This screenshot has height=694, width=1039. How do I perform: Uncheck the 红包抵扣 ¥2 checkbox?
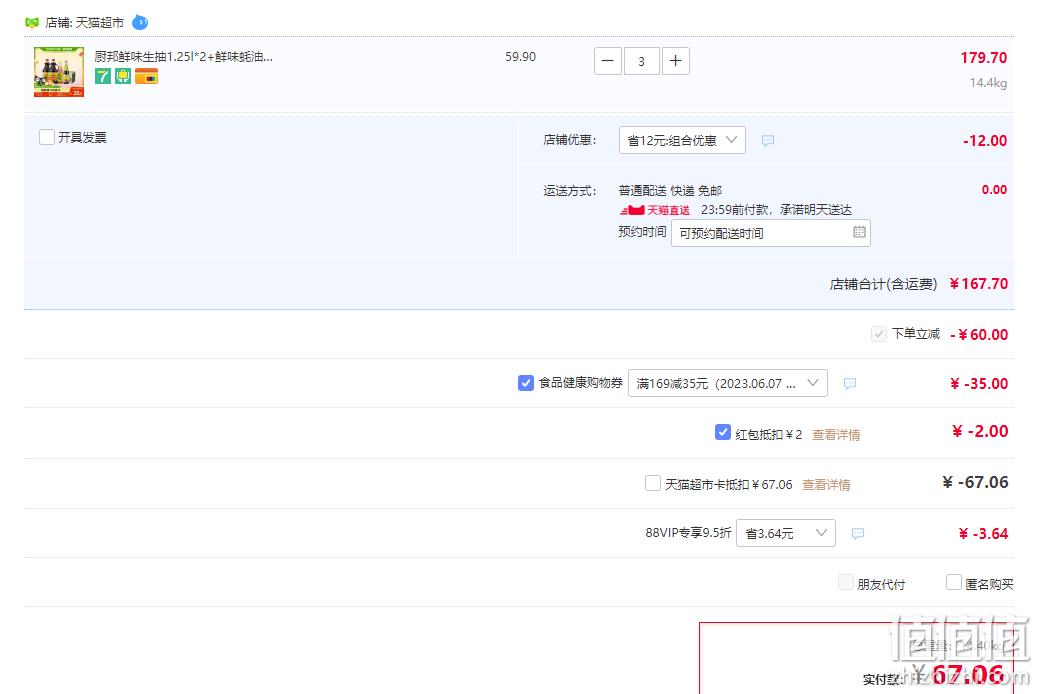pos(723,432)
